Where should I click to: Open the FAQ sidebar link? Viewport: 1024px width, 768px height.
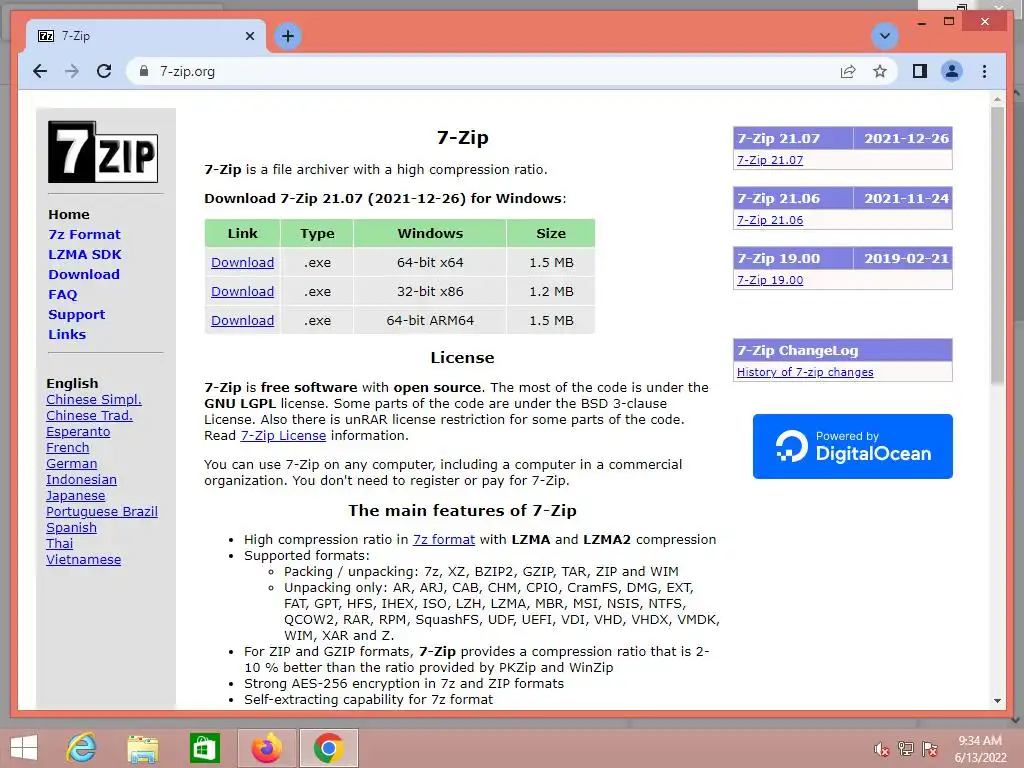(63, 295)
